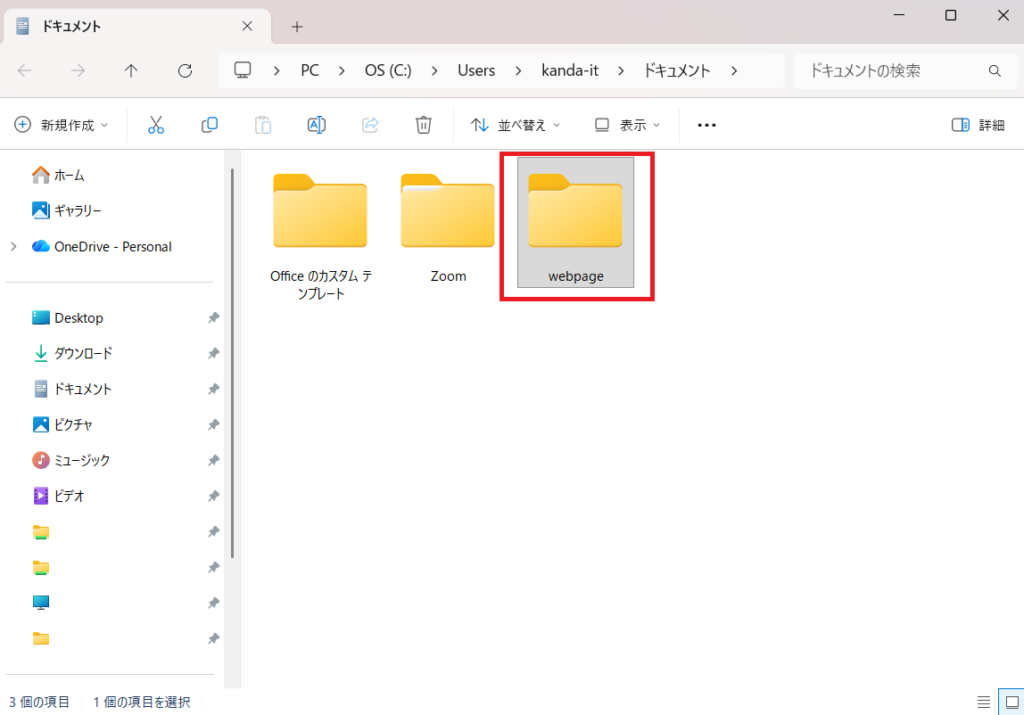Expand the OneDrive - Personal tree node
Image resolution: width=1024 pixels, height=715 pixels.
point(13,247)
